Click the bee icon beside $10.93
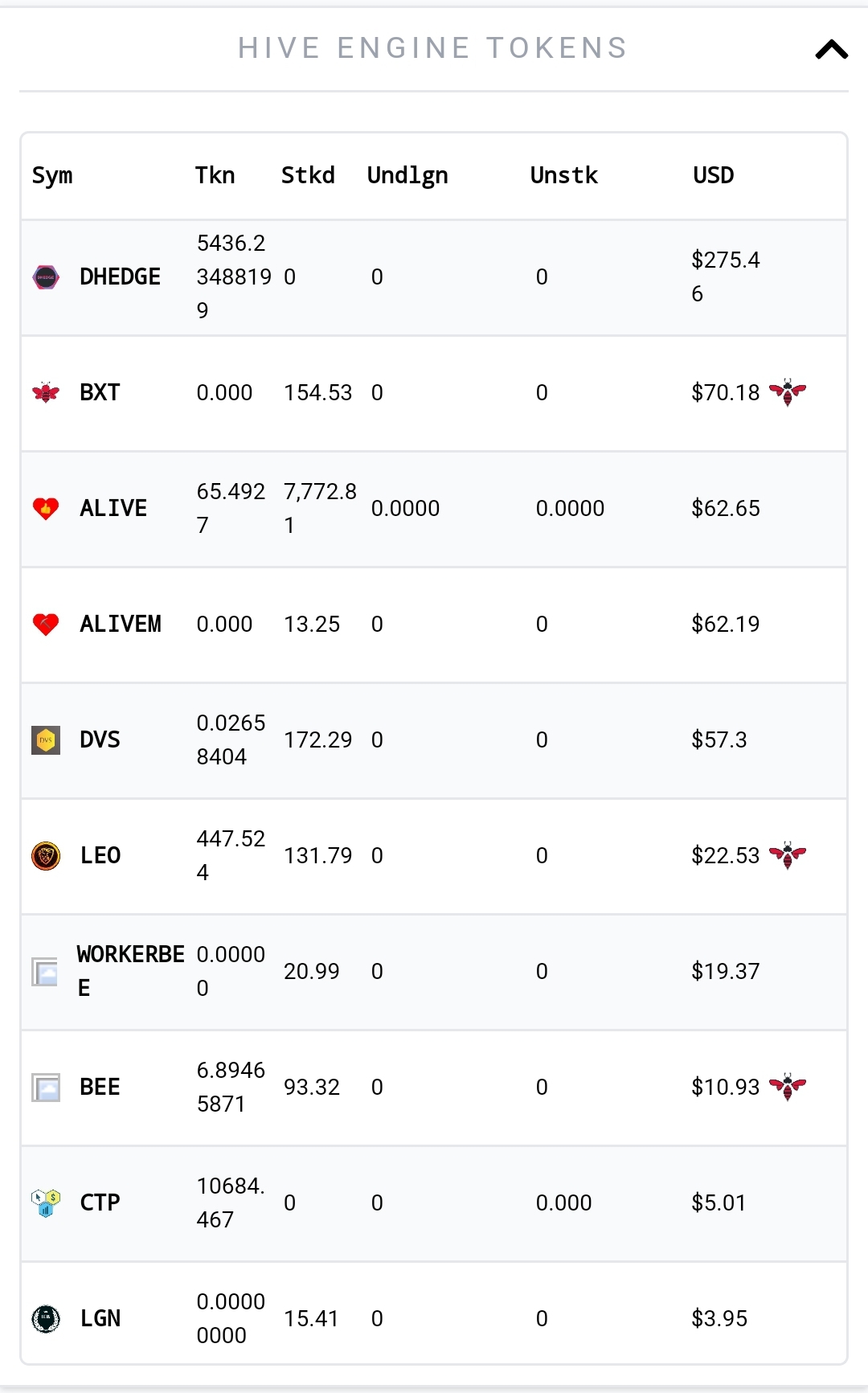Viewport: 868px width, 1393px height. (x=788, y=1087)
